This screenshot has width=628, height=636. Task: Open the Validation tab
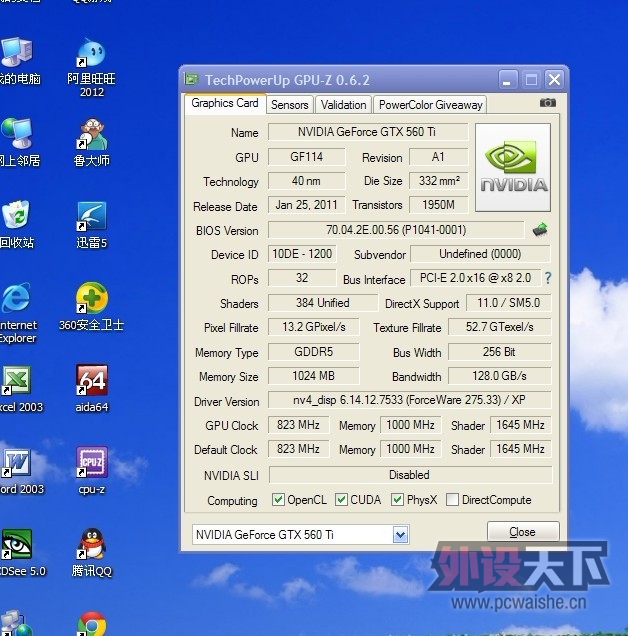point(343,105)
